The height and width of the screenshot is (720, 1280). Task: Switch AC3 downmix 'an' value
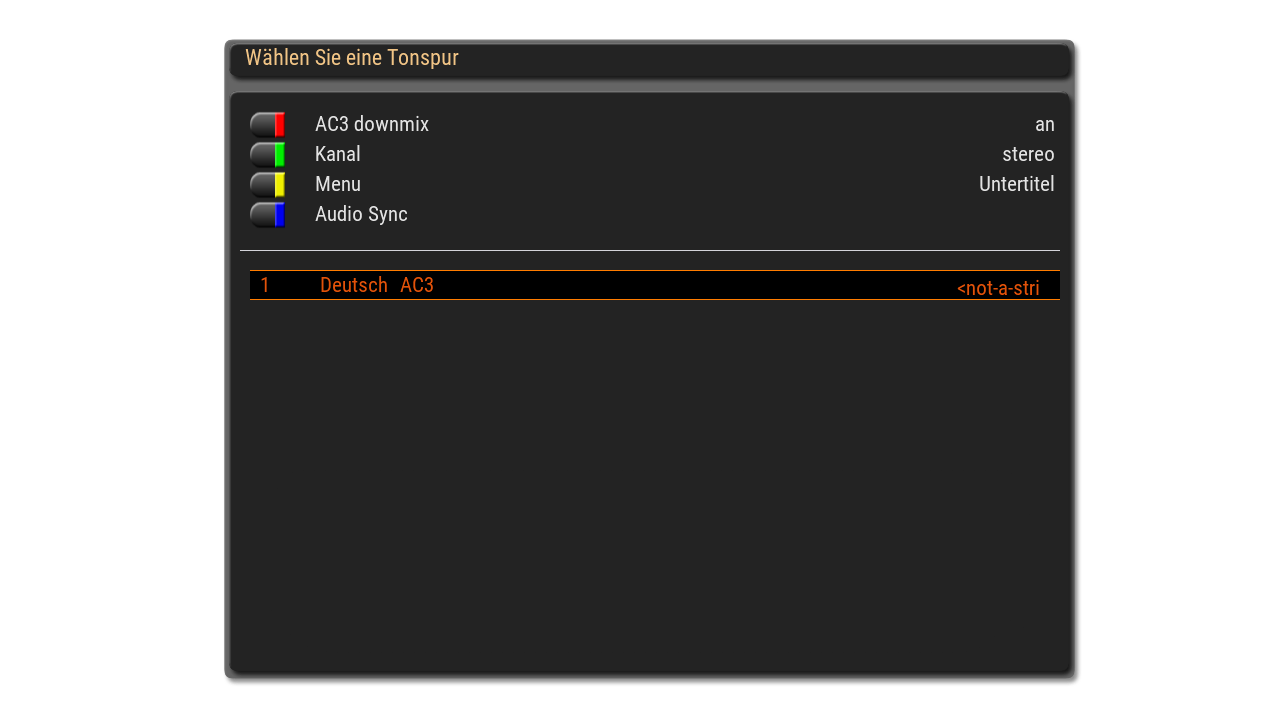(x=1044, y=125)
